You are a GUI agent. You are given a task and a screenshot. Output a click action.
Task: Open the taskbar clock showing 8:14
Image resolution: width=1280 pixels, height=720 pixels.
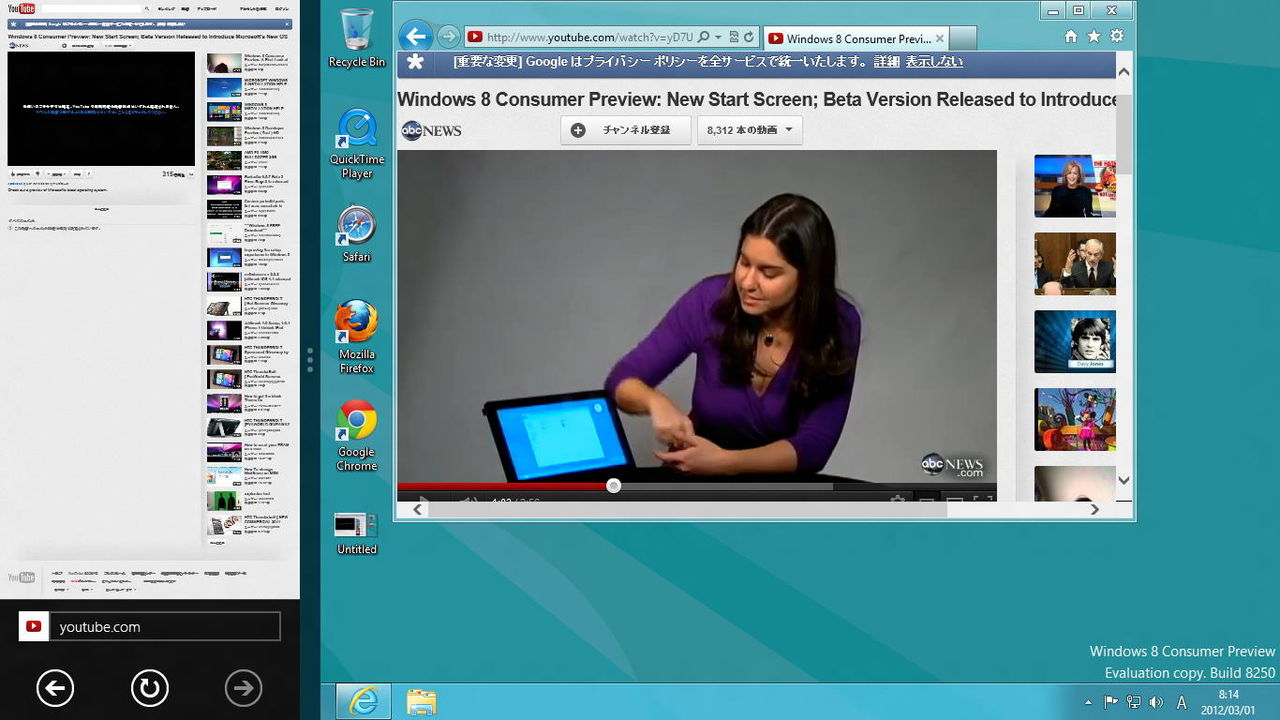[1229, 702]
